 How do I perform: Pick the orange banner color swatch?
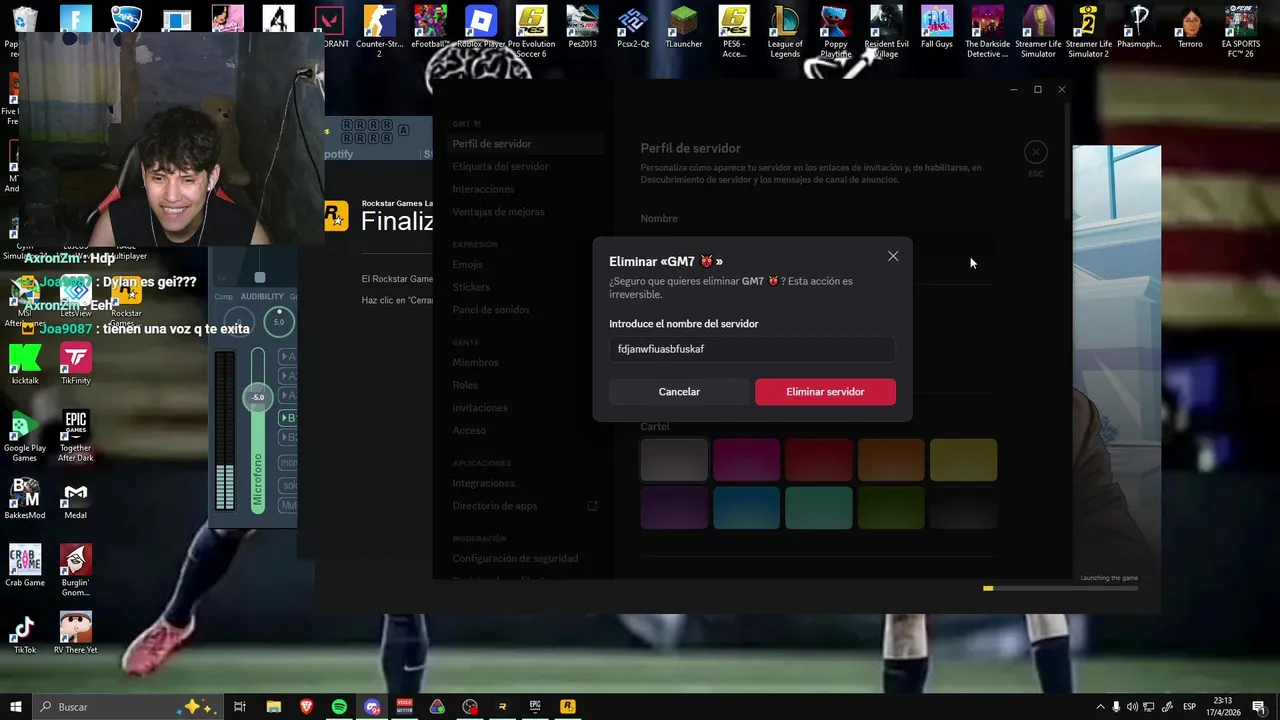(891, 460)
